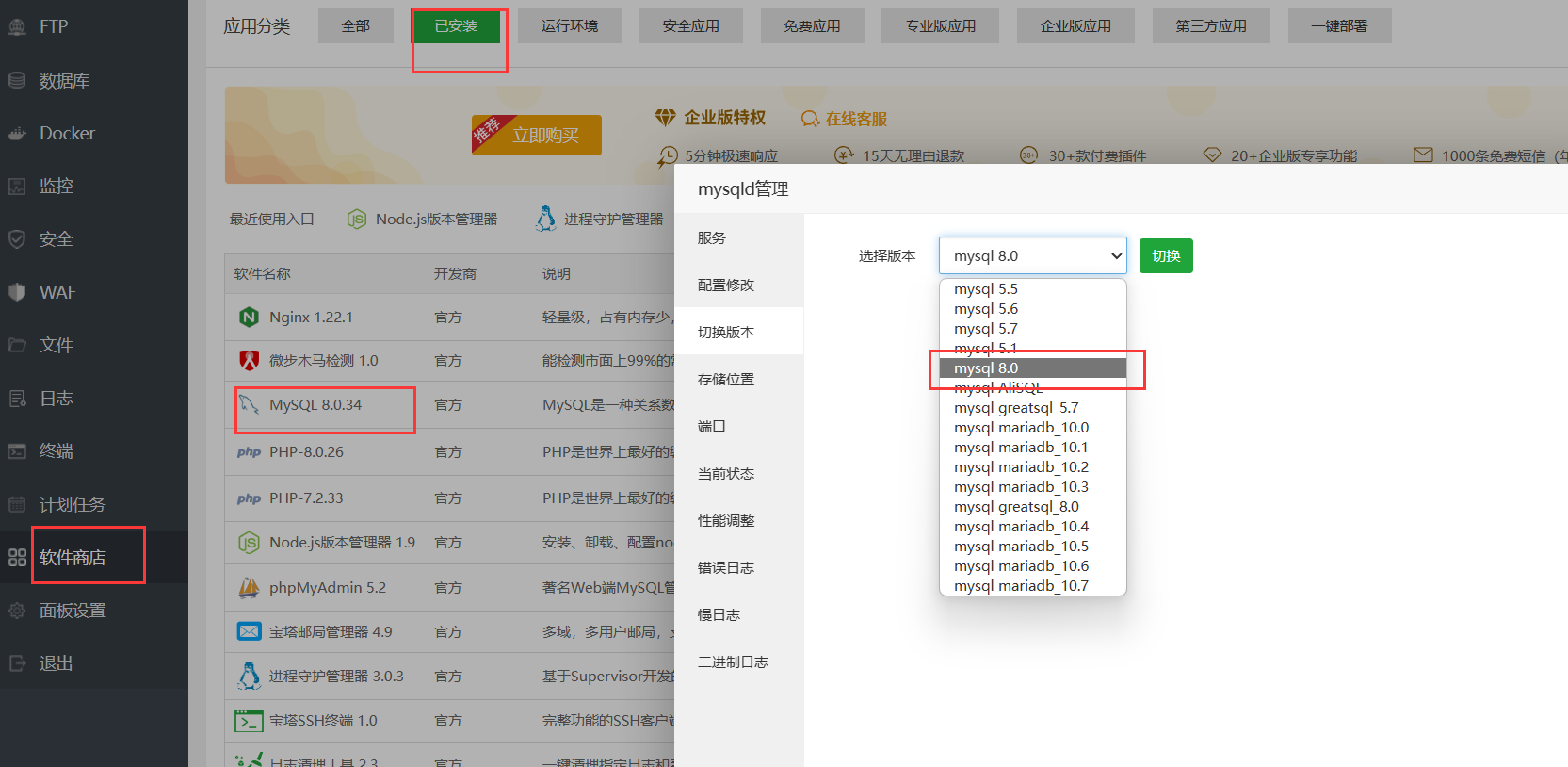This screenshot has height=767, width=1568.
Task: Click the Docker whale icon
Action: click(x=17, y=134)
